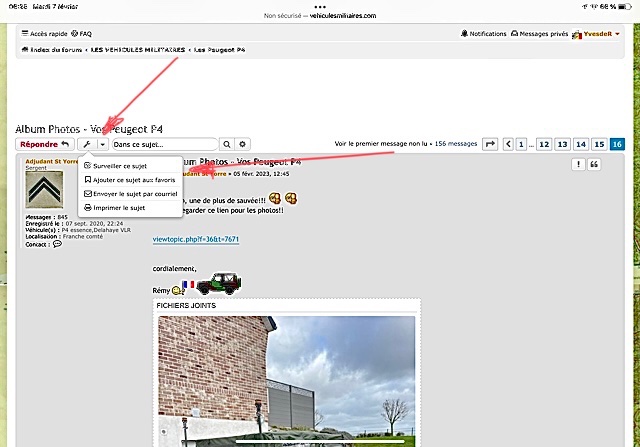The image size is (640, 447).
Task: Click the Dans ce sujet search field
Action: pyautogui.click(x=164, y=145)
